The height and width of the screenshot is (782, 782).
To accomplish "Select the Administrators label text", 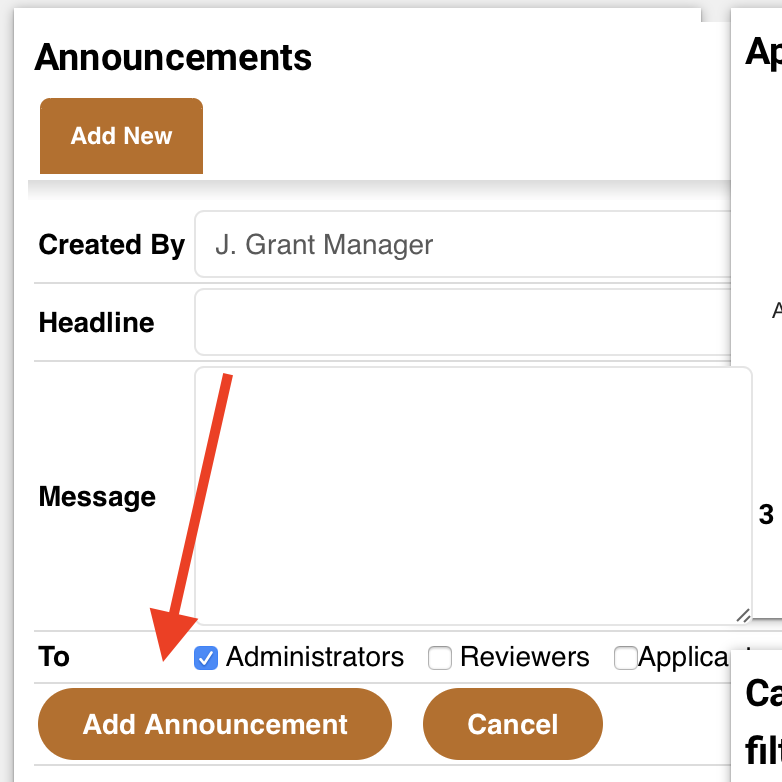I will [315, 657].
